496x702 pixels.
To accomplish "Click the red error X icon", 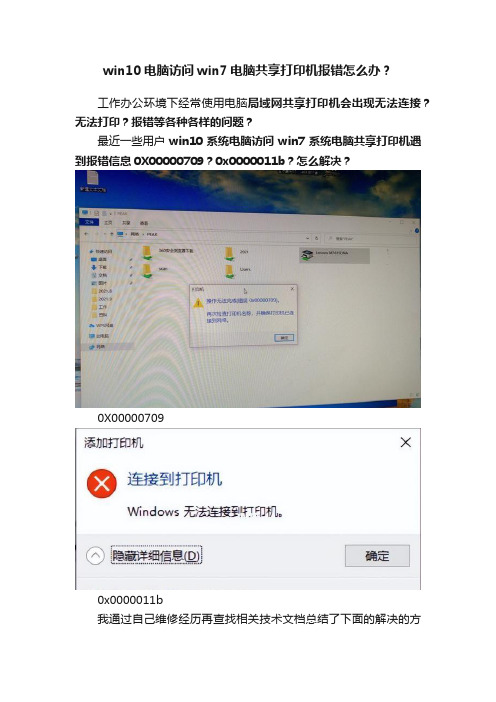I will coord(102,484).
